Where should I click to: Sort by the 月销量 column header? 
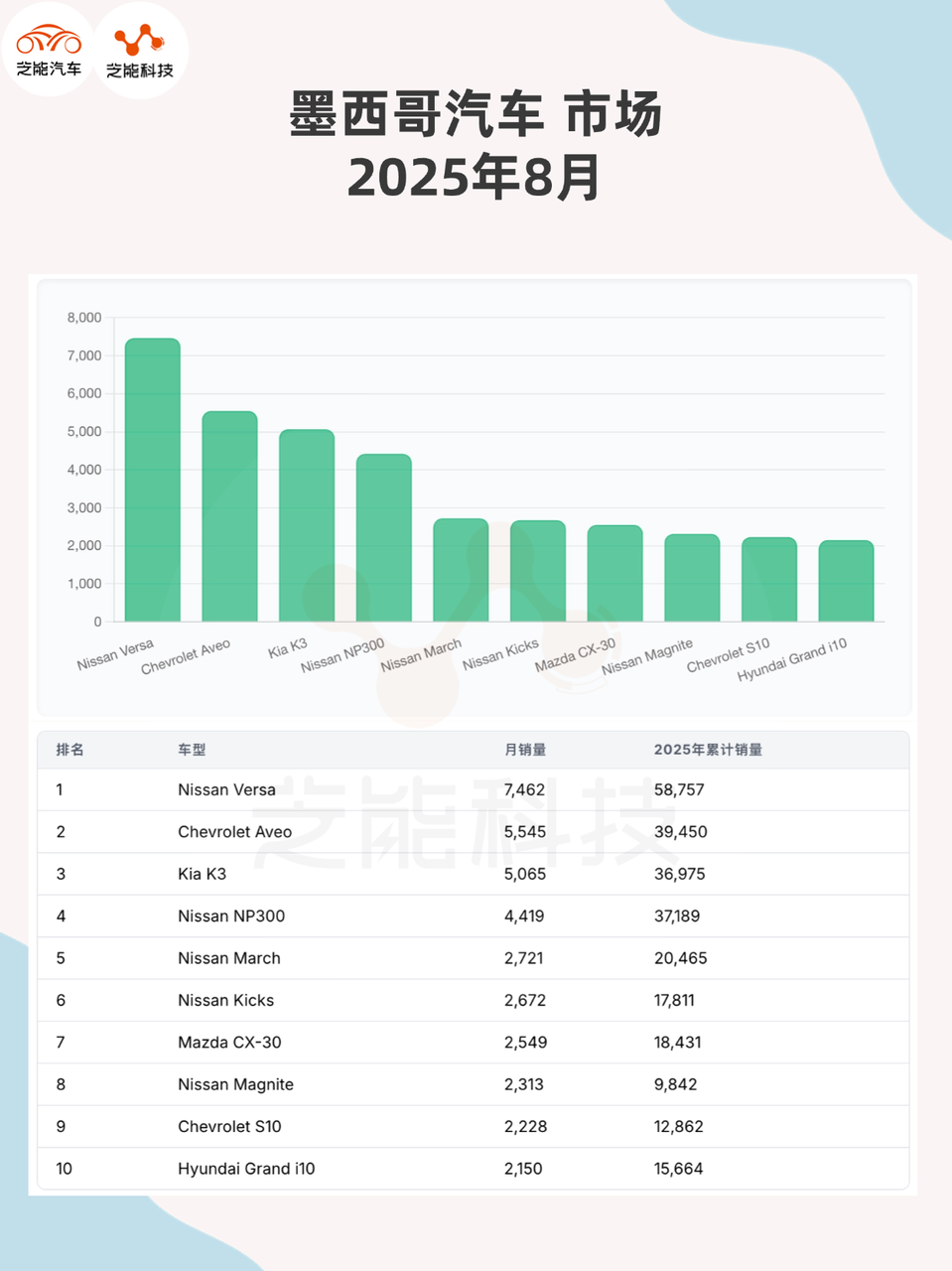[x=524, y=750]
